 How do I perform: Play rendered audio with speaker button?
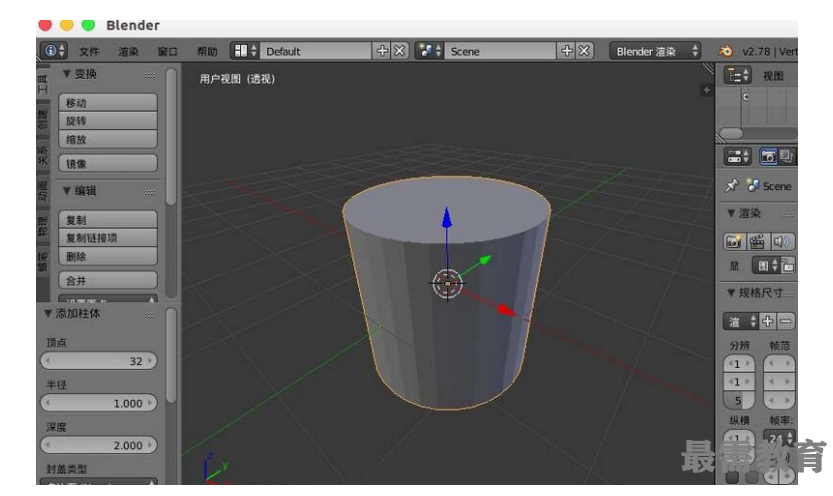pos(781,242)
